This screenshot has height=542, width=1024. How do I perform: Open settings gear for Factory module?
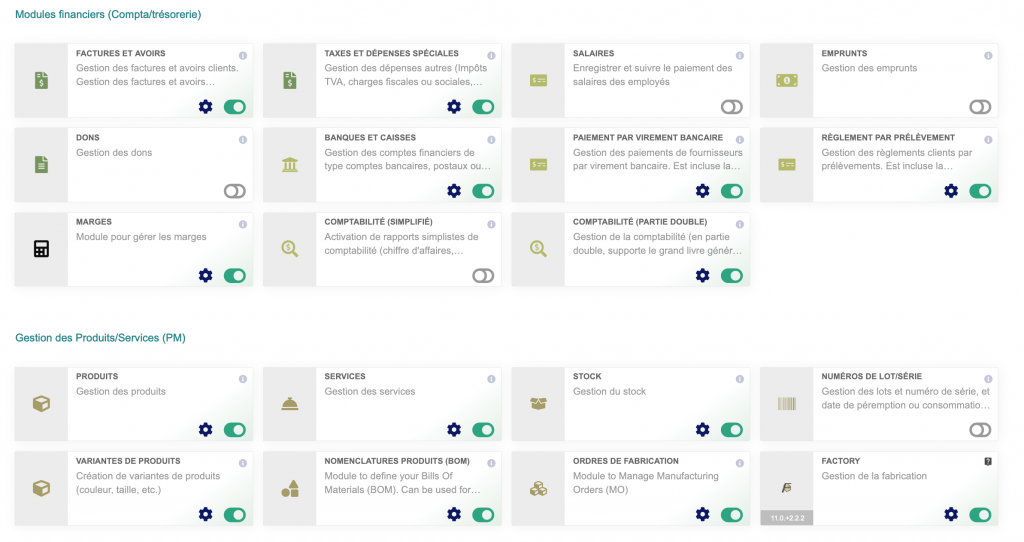click(951, 514)
